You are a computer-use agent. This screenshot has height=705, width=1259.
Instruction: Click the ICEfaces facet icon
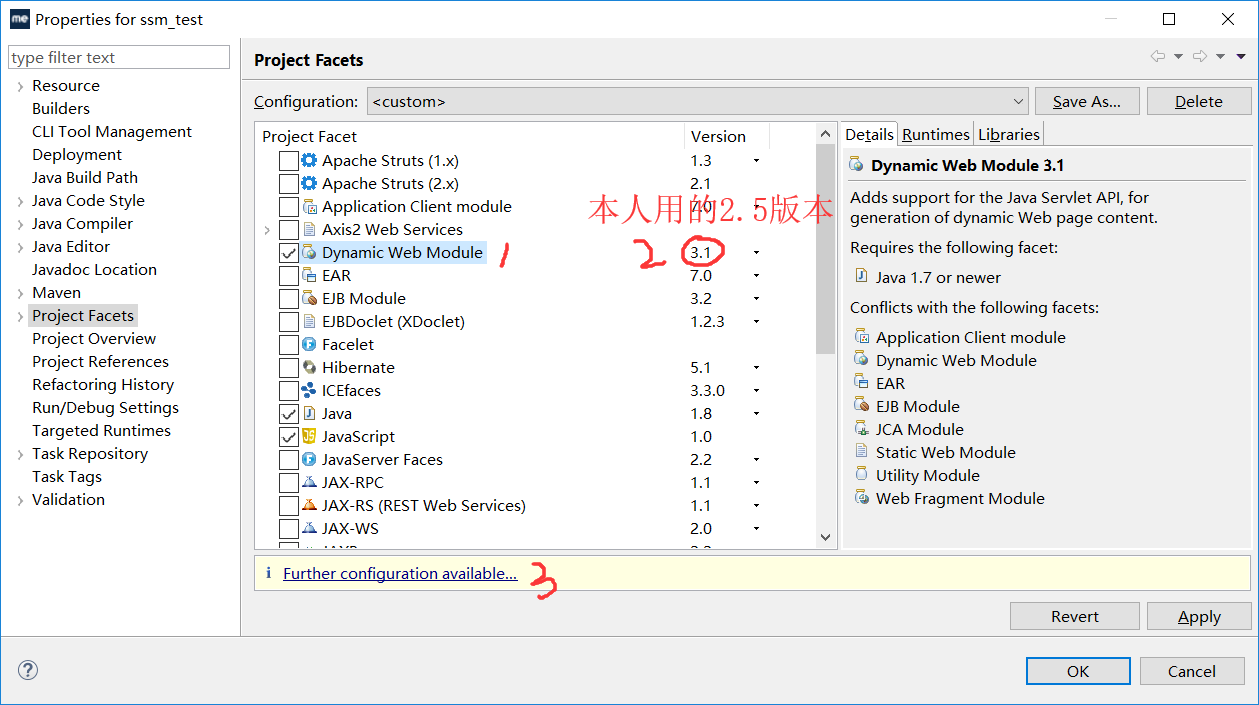coord(309,390)
